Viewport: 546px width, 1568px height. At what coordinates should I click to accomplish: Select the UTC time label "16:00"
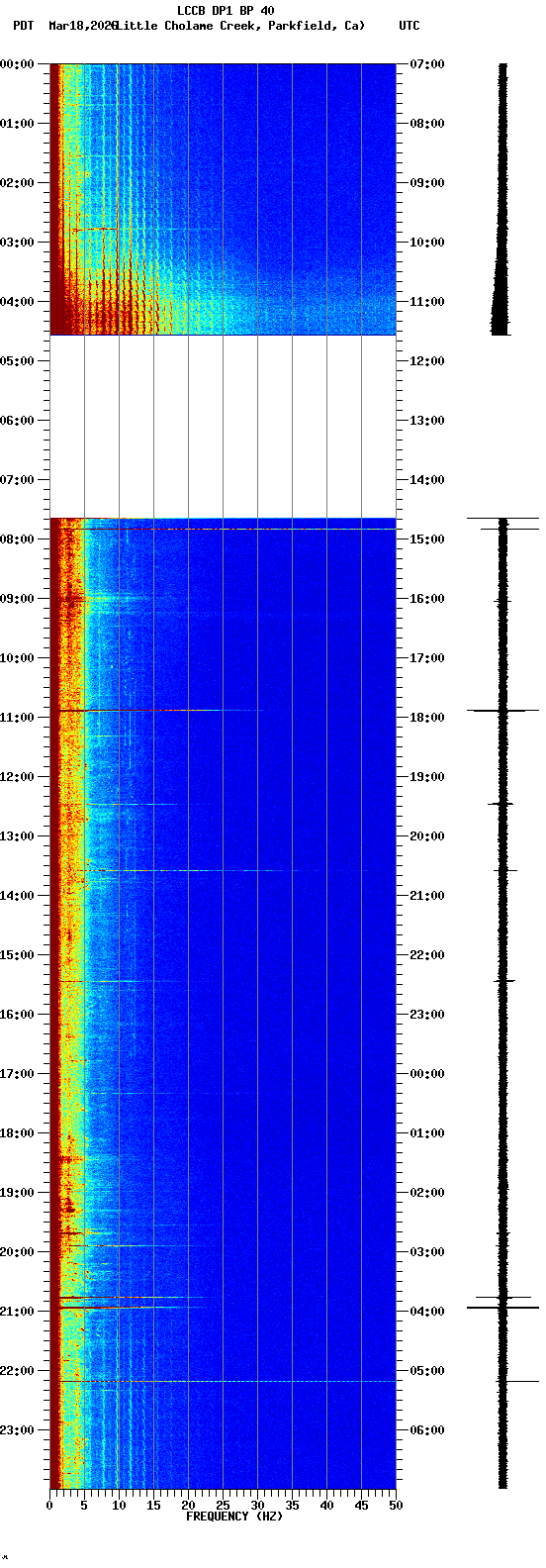click(427, 599)
